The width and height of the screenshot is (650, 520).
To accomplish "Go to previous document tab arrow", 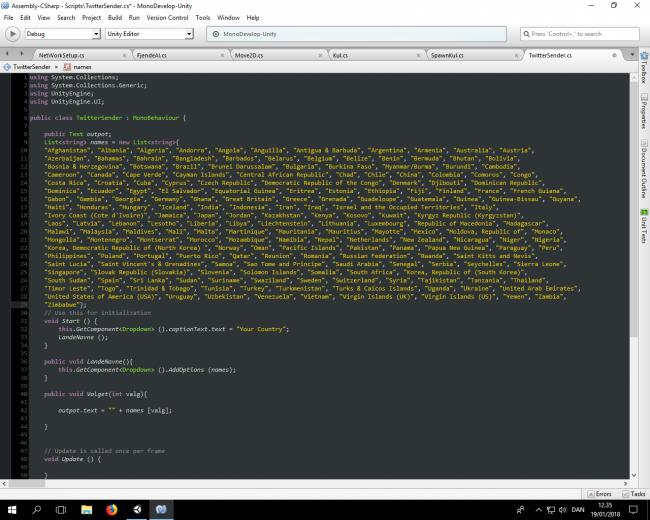I will coord(7,54).
